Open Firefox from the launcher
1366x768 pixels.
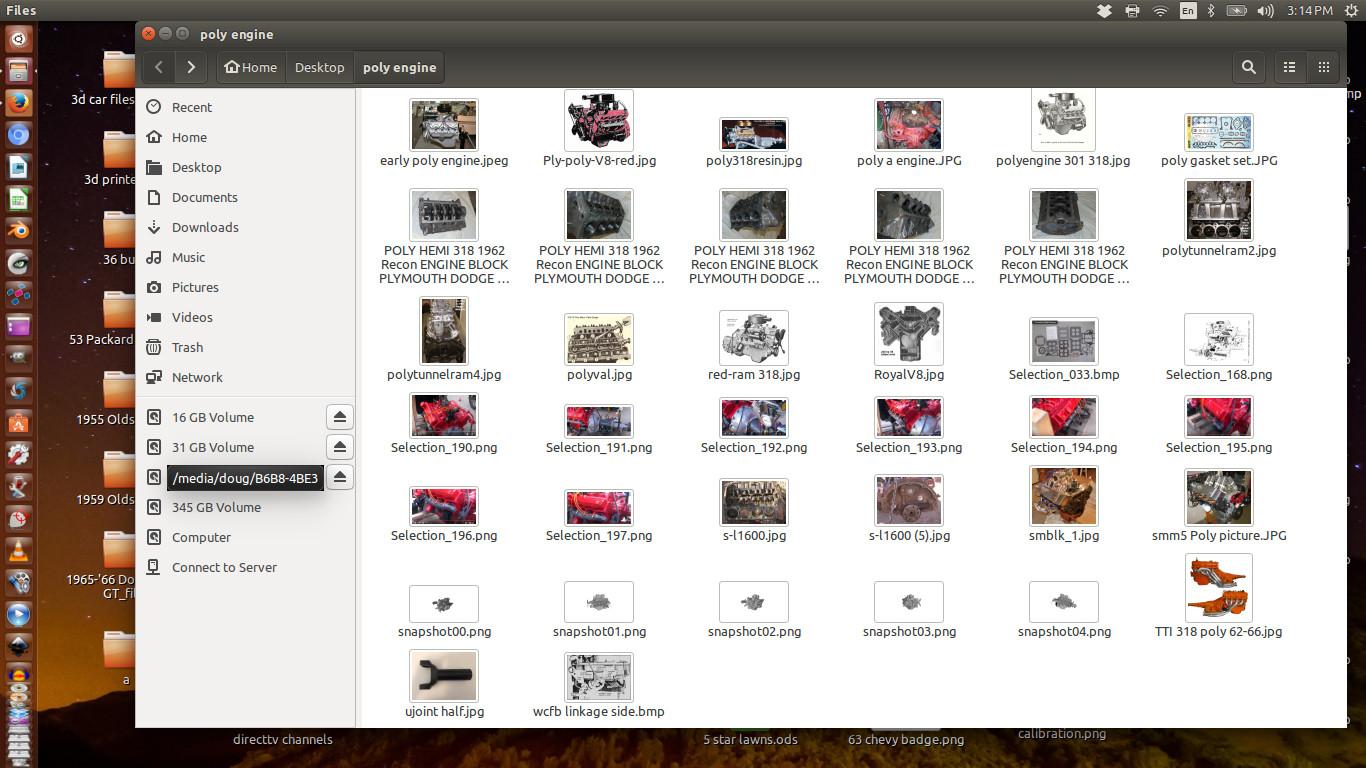18,103
